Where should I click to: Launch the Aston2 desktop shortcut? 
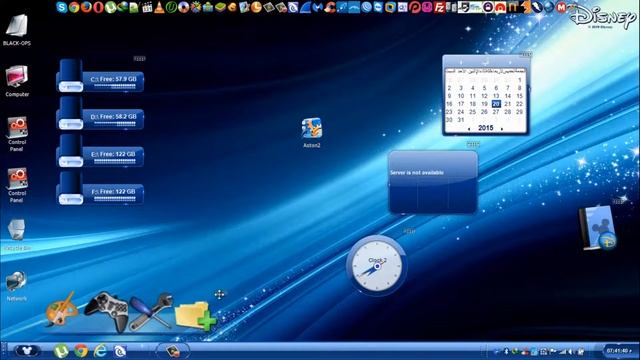pyautogui.click(x=312, y=132)
